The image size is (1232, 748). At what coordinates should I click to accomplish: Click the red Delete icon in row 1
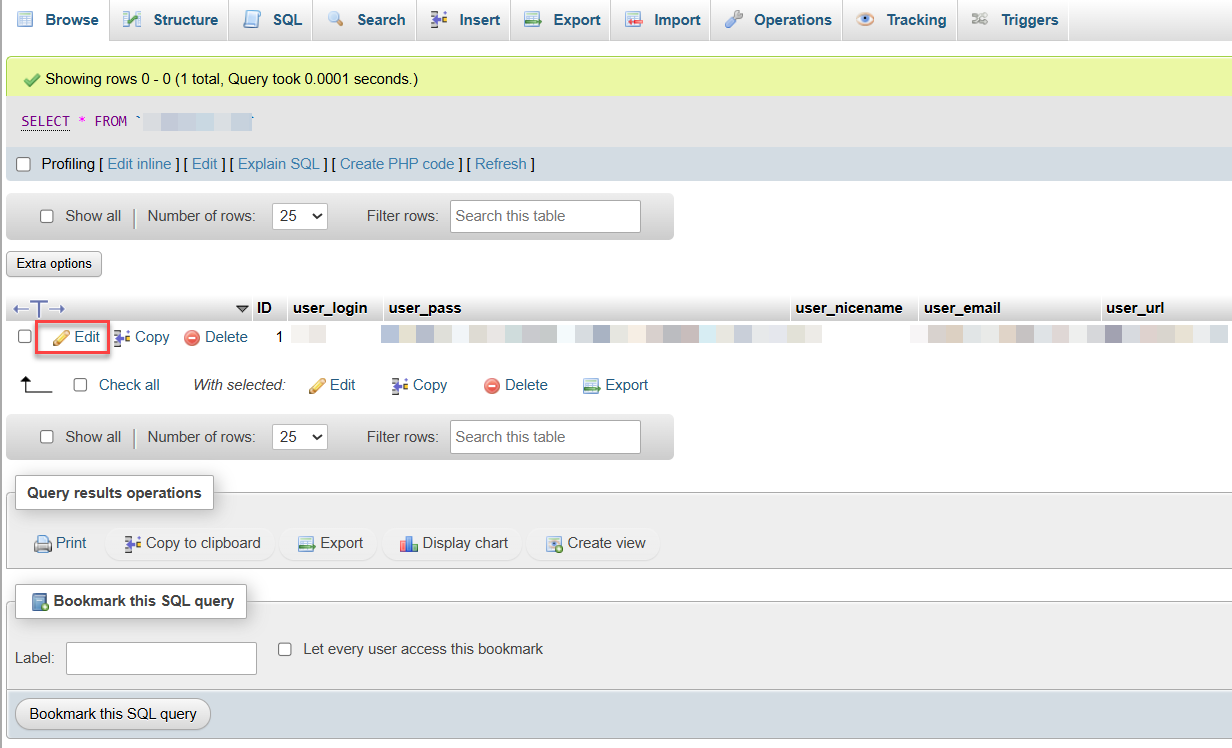(x=192, y=338)
